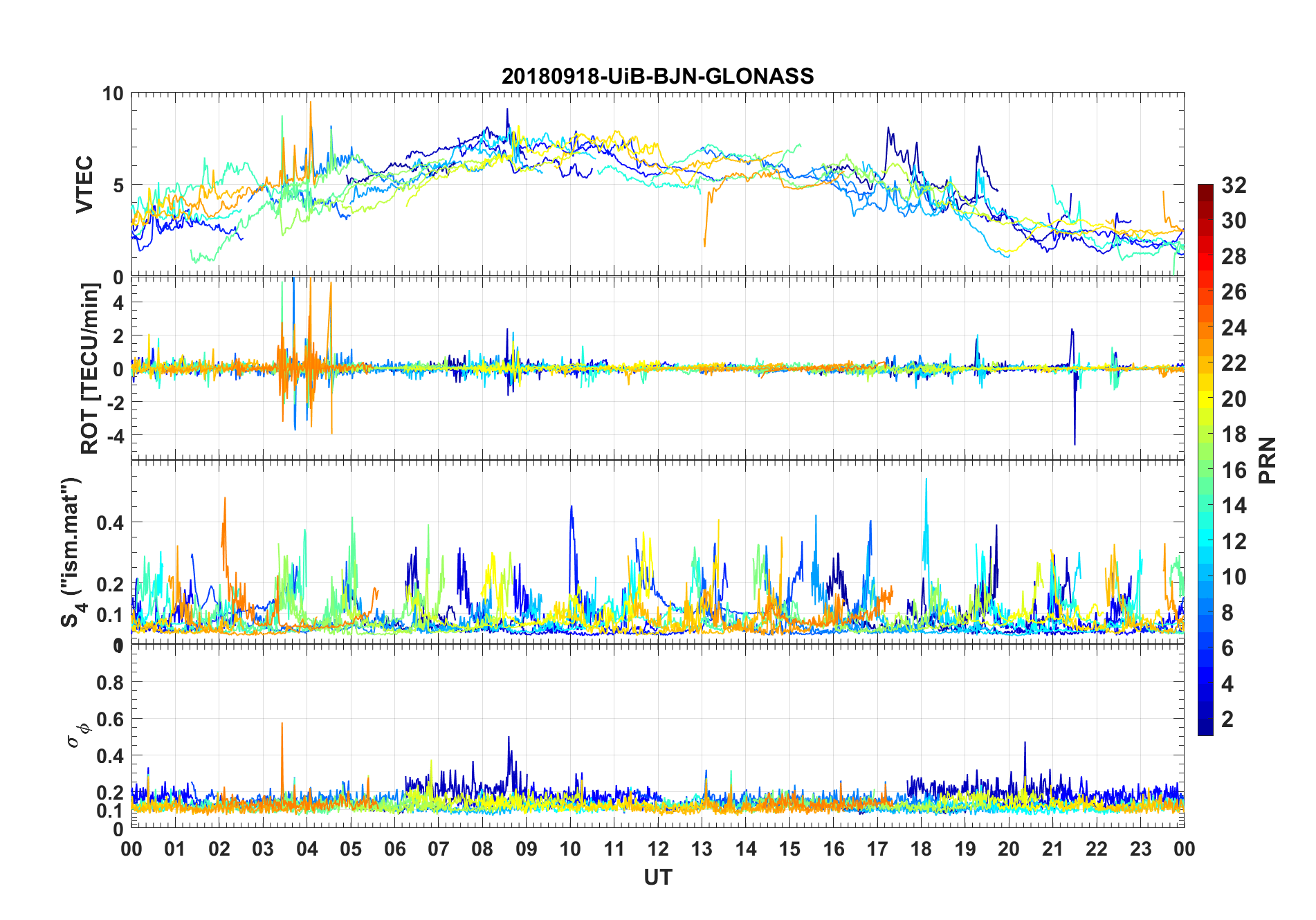
Task: Click the ROT [TECU/min] axis label
Action: tap(91, 368)
